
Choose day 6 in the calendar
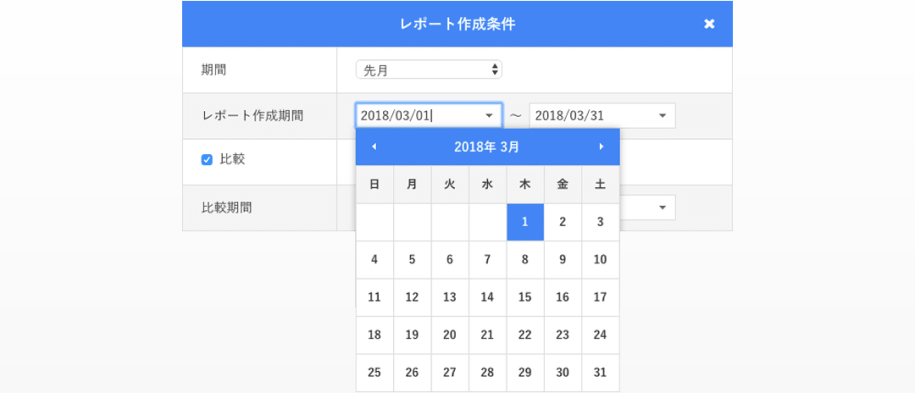click(x=450, y=260)
